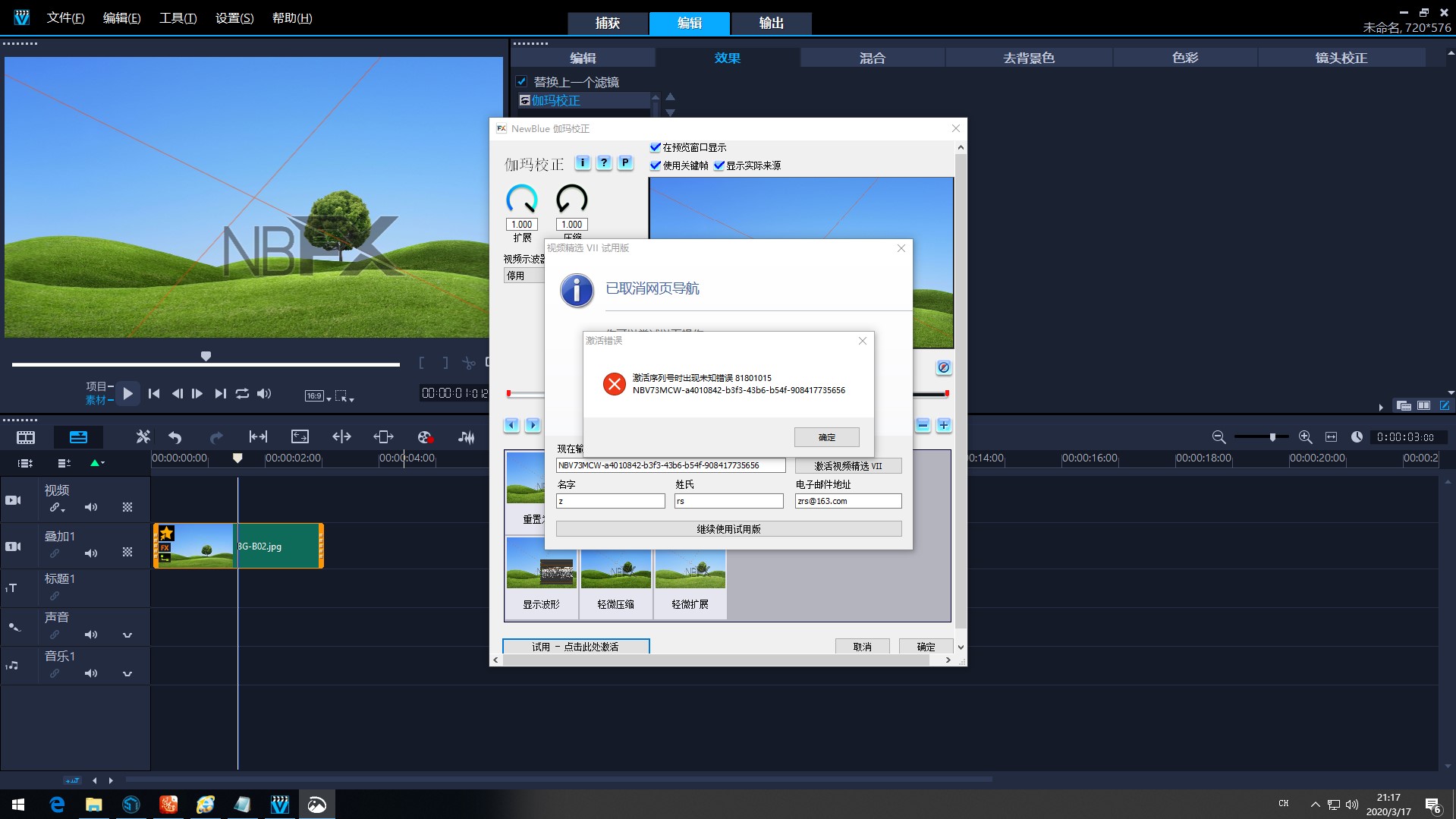Confirm the 激活错误 dialog with 确定

(x=827, y=437)
